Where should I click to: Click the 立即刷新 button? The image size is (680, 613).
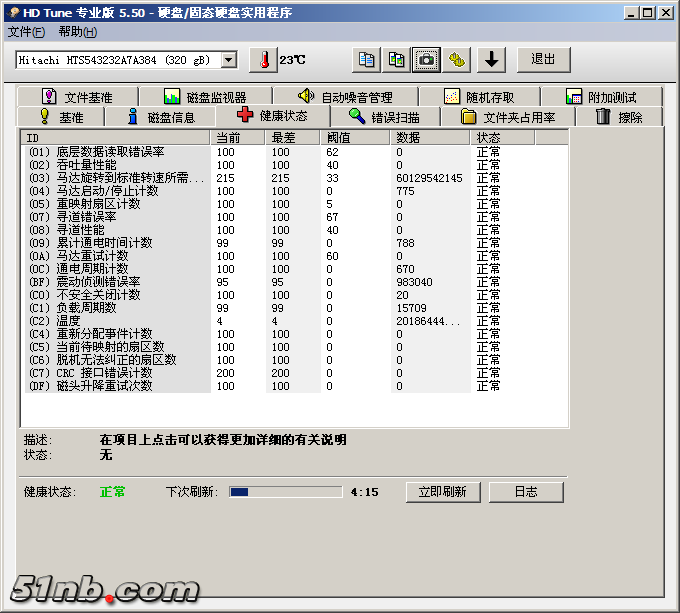coord(442,492)
